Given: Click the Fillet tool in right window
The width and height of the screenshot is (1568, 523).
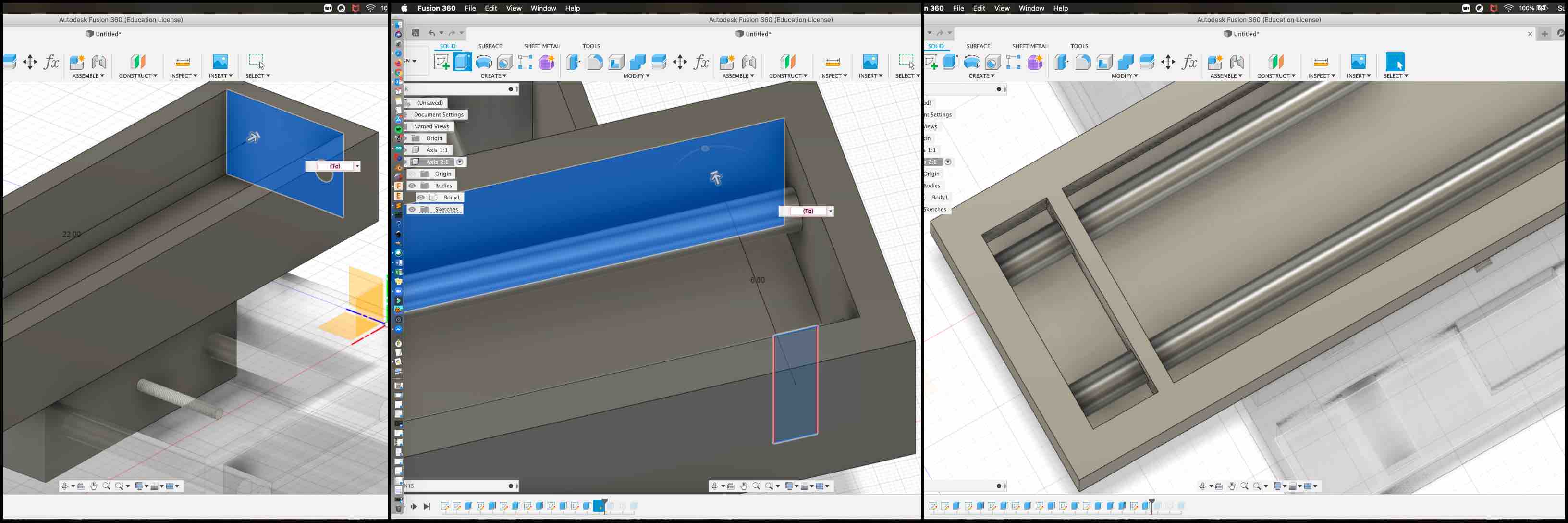Looking at the screenshot, I should tap(1083, 62).
